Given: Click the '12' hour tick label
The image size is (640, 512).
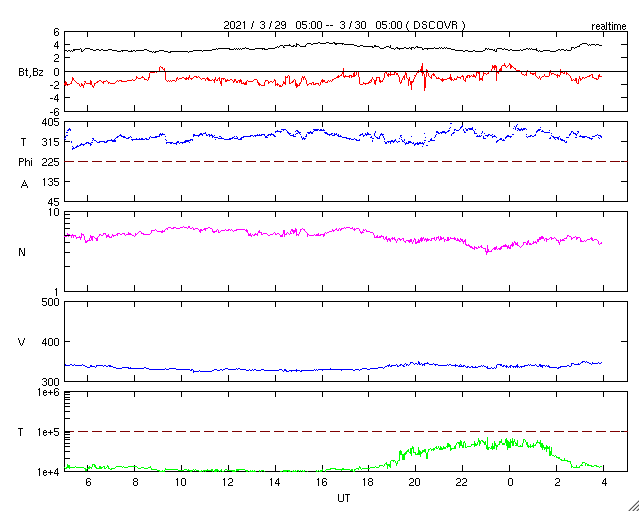Looking at the screenshot, I should click(228, 483).
